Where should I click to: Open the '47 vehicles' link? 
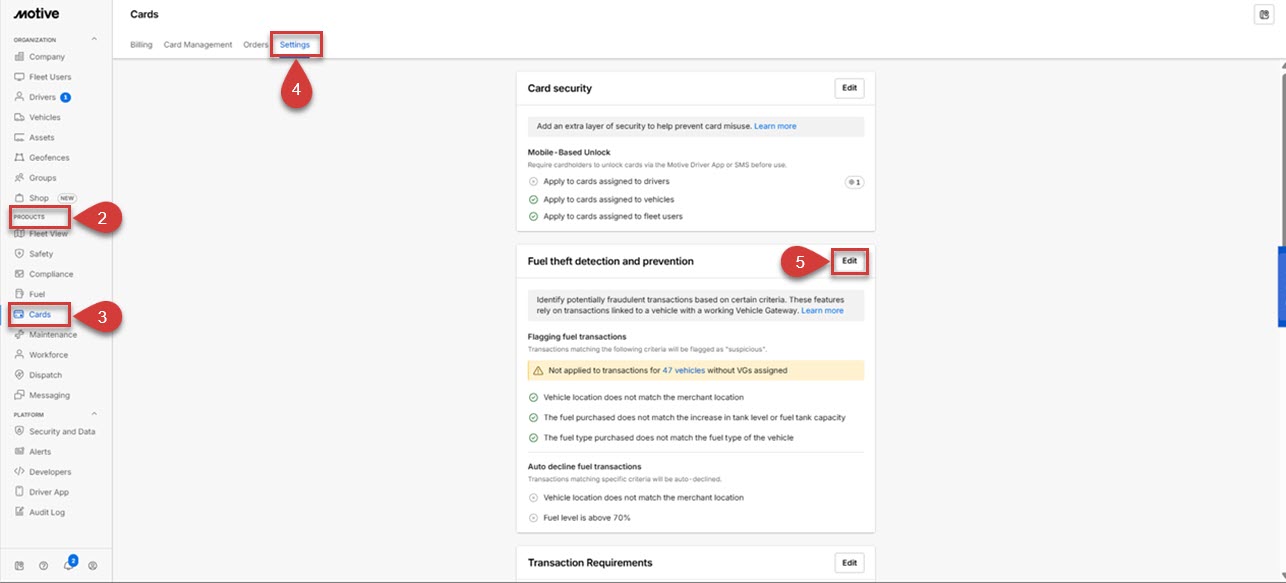pos(683,370)
